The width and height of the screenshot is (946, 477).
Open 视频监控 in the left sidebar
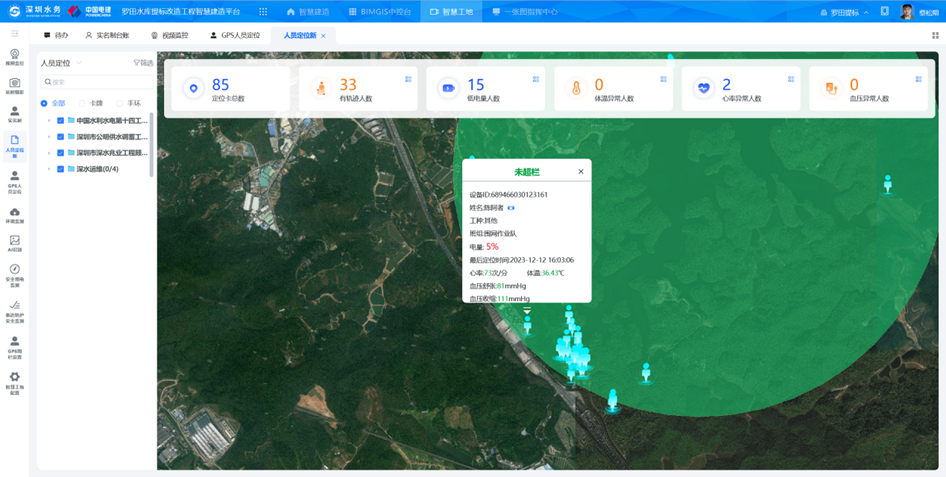click(x=14, y=57)
